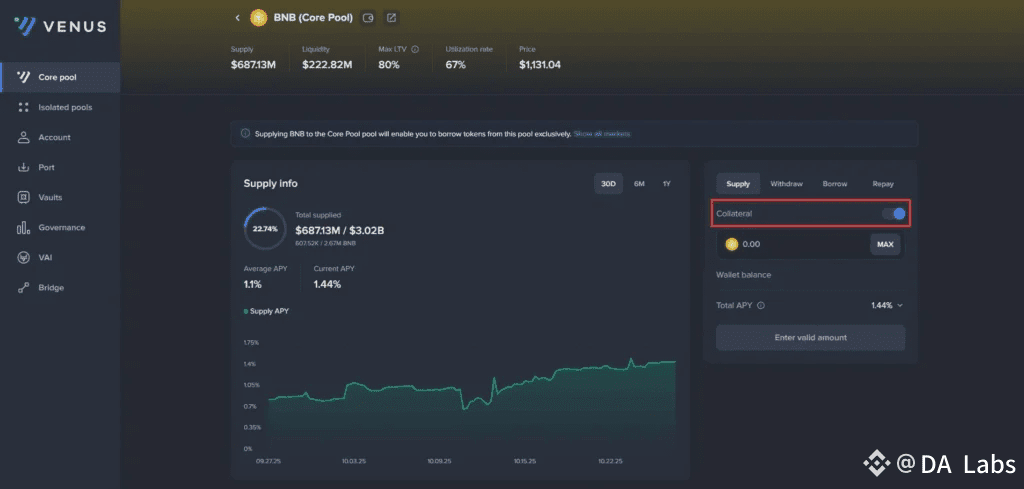Click the add-to-wallet icon next to BNB (Core Pool)
1024x489 pixels.
click(368, 18)
